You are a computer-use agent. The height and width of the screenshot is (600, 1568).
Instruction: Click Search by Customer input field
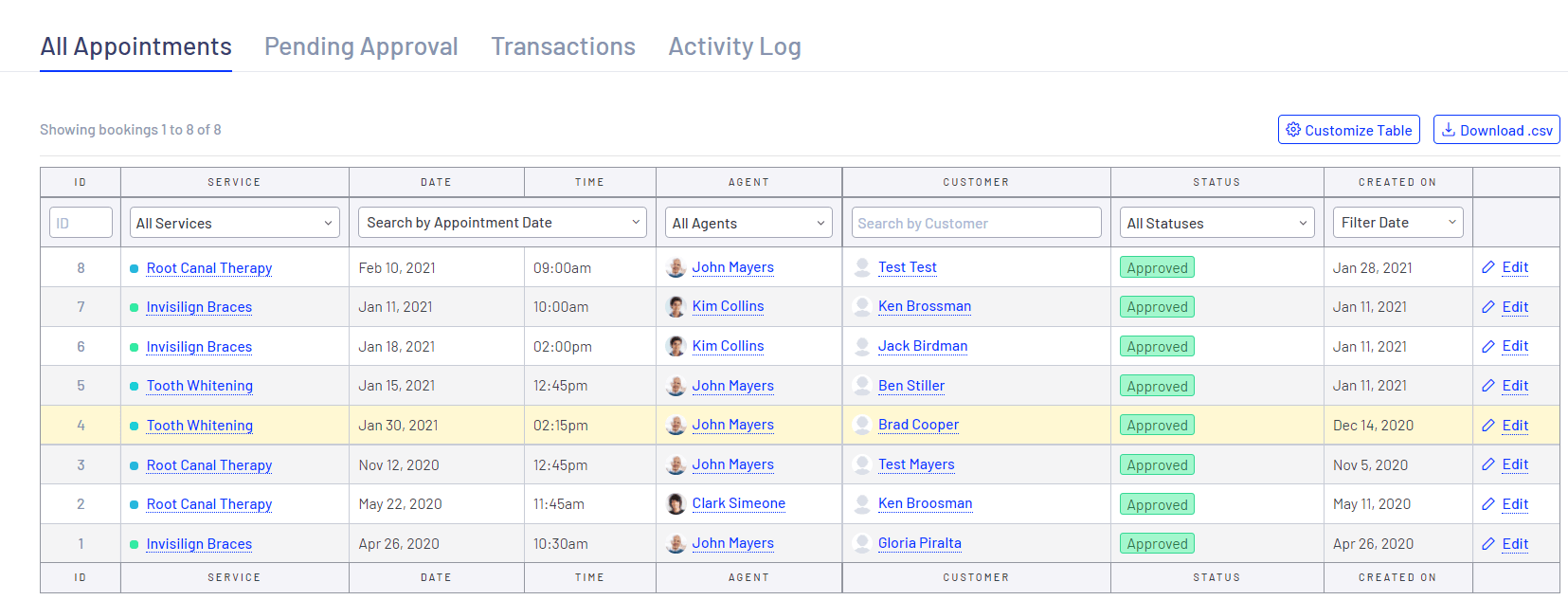coord(976,223)
